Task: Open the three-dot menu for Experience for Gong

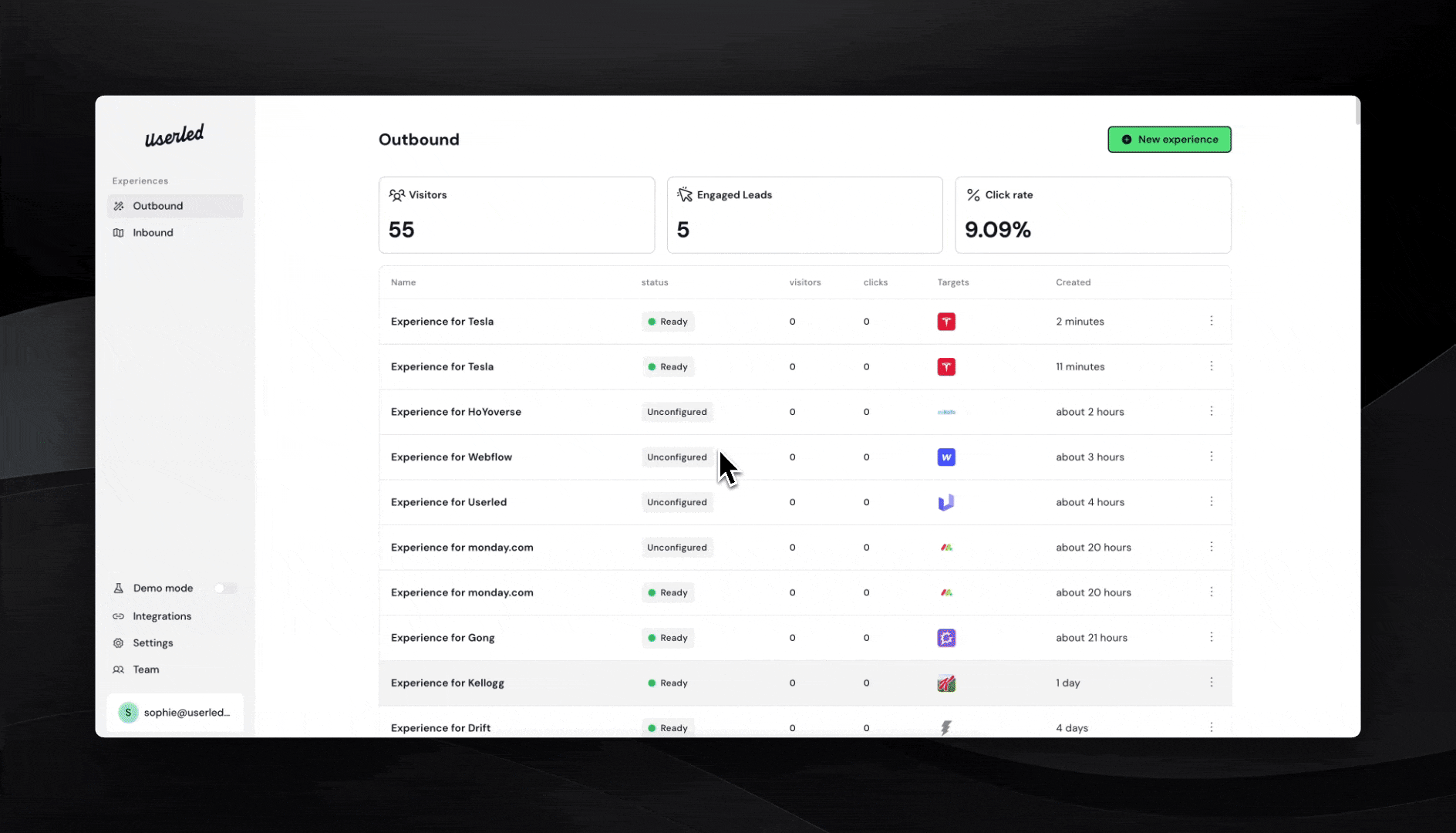Action: (x=1212, y=637)
